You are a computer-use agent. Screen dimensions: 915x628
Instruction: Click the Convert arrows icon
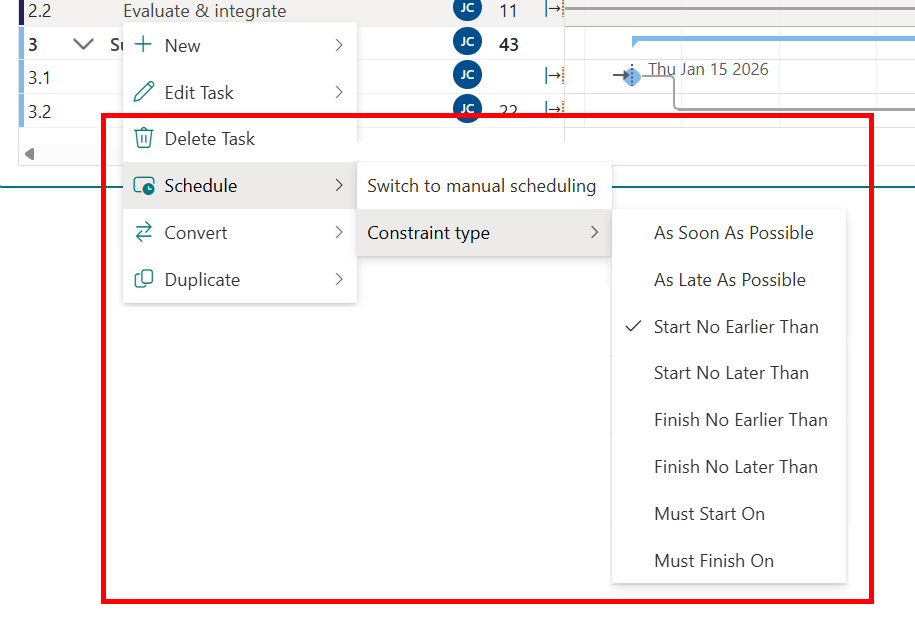(x=144, y=232)
